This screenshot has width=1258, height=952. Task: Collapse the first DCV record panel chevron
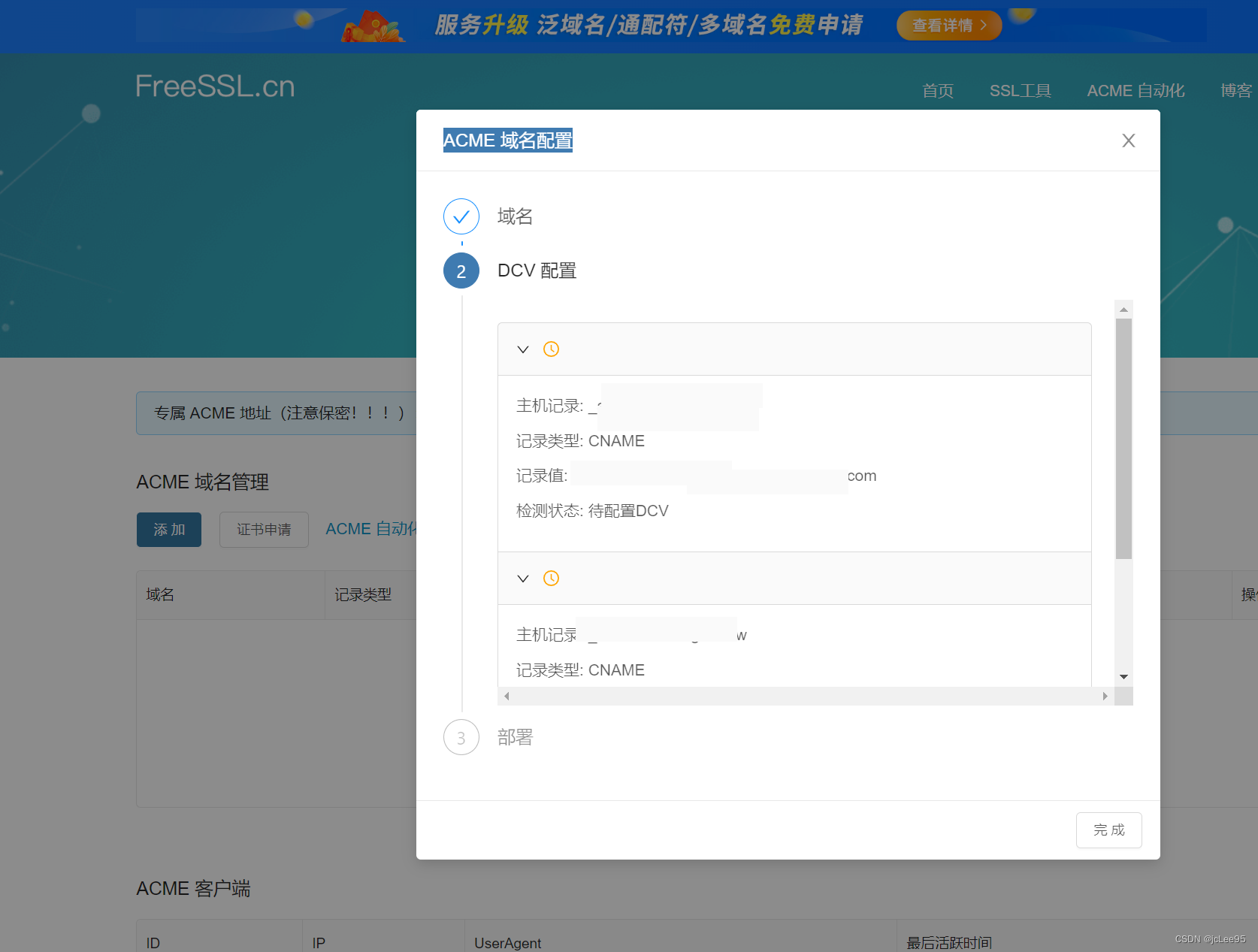523,349
